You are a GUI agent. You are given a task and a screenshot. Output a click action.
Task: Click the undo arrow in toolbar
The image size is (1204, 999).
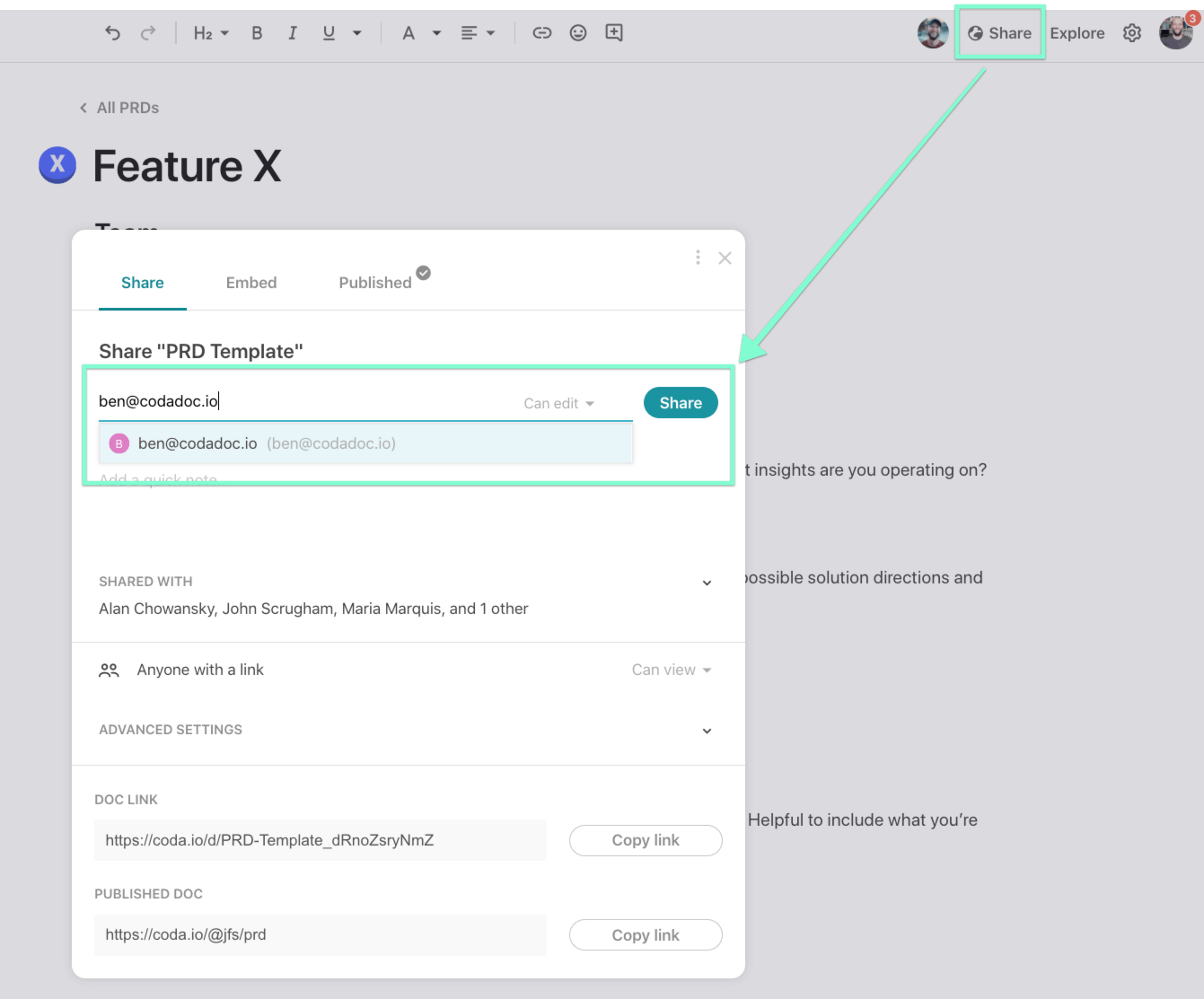pos(112,33)
